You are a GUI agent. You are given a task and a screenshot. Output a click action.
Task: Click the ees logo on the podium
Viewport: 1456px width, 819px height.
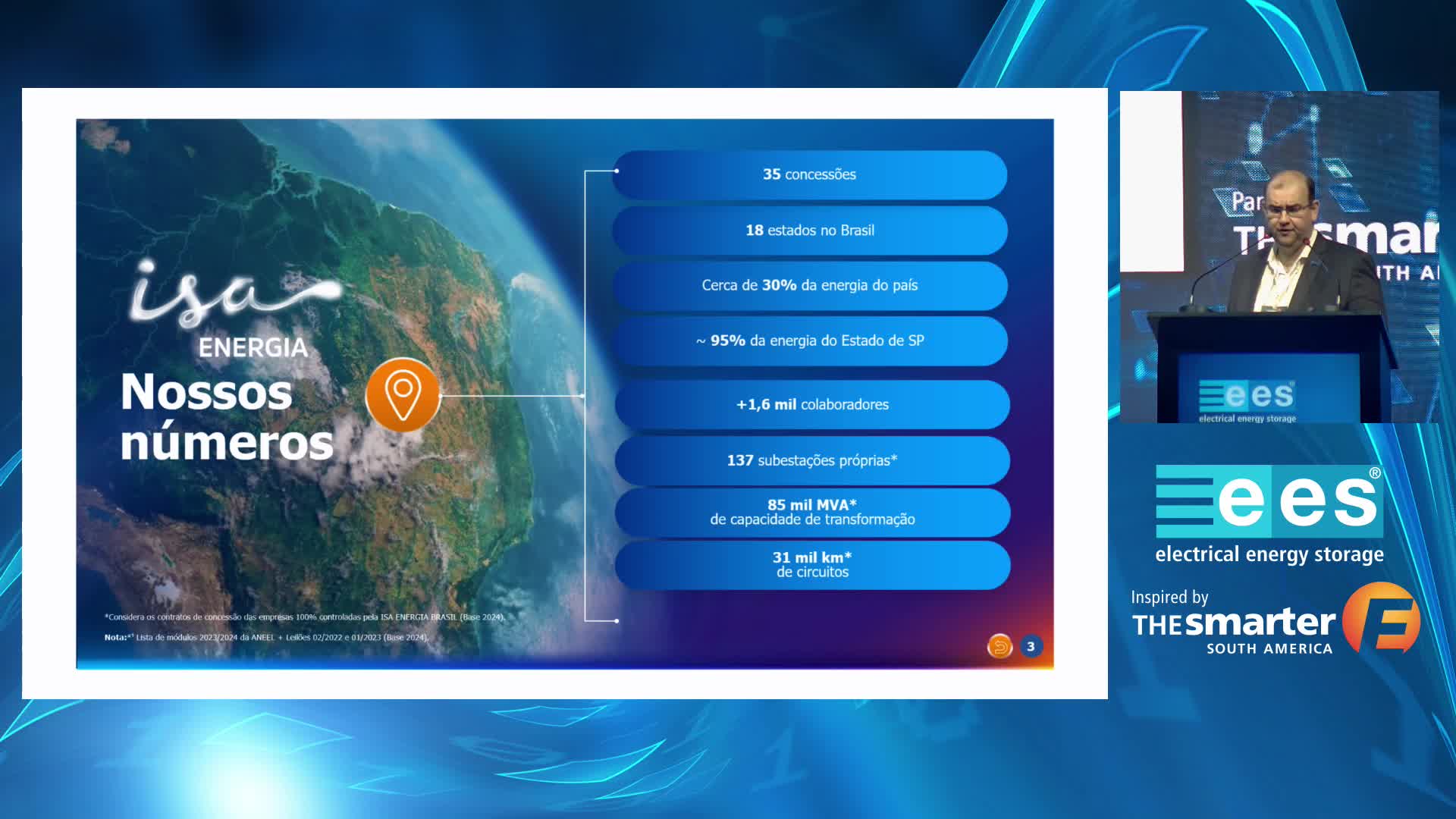1247,400
